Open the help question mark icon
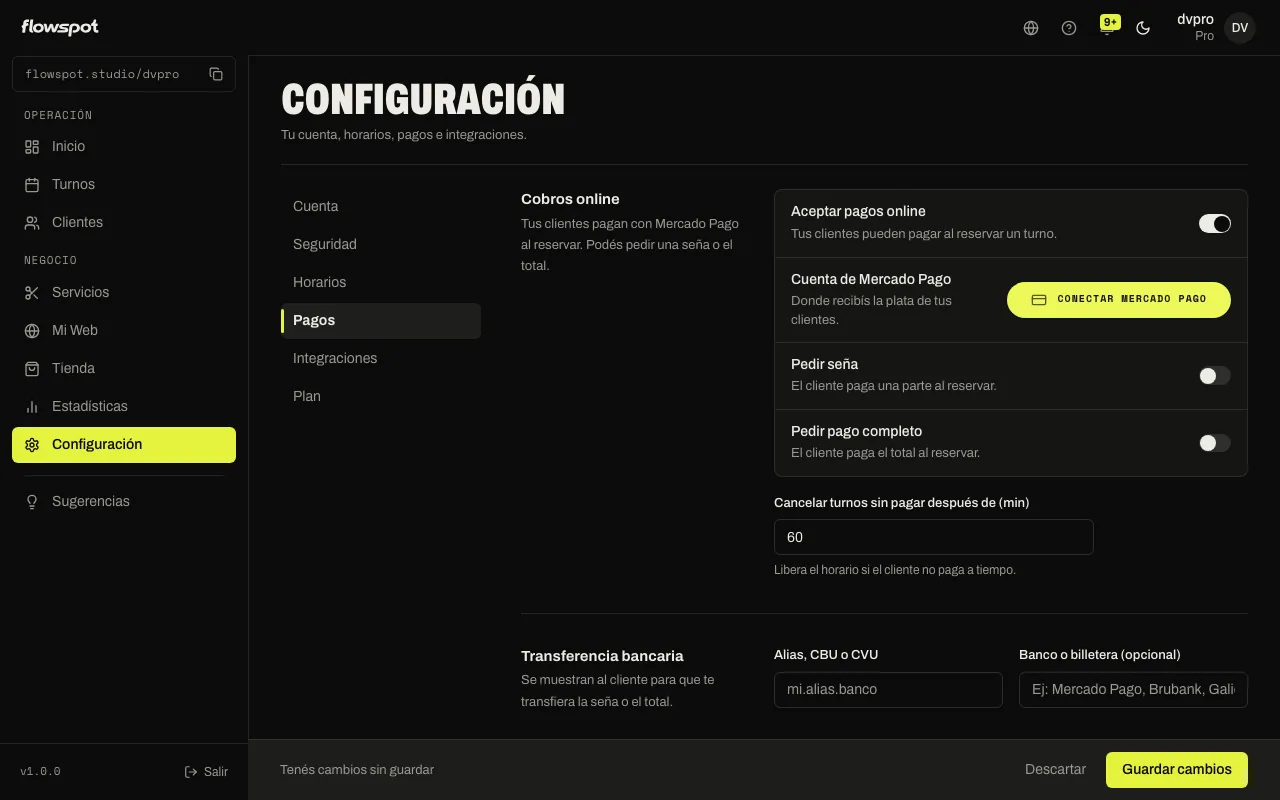The width and height of the screenshot is (1280, 800). (1069, 28)
